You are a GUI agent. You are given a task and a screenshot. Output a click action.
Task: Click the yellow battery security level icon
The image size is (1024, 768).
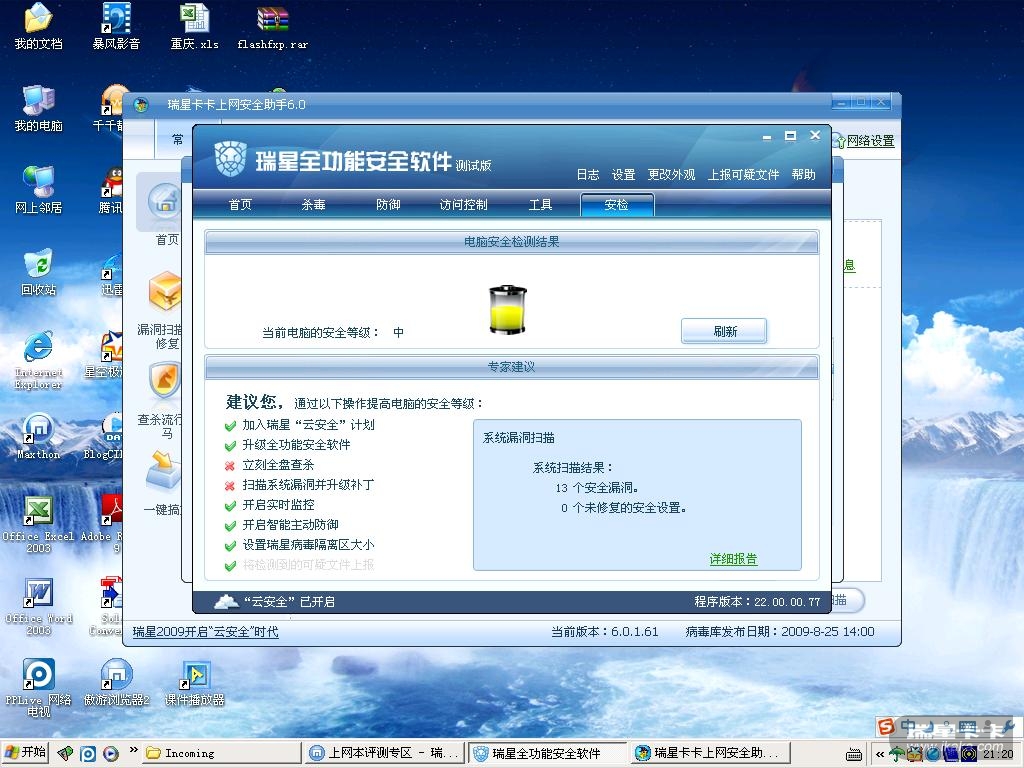pos(507,310)
